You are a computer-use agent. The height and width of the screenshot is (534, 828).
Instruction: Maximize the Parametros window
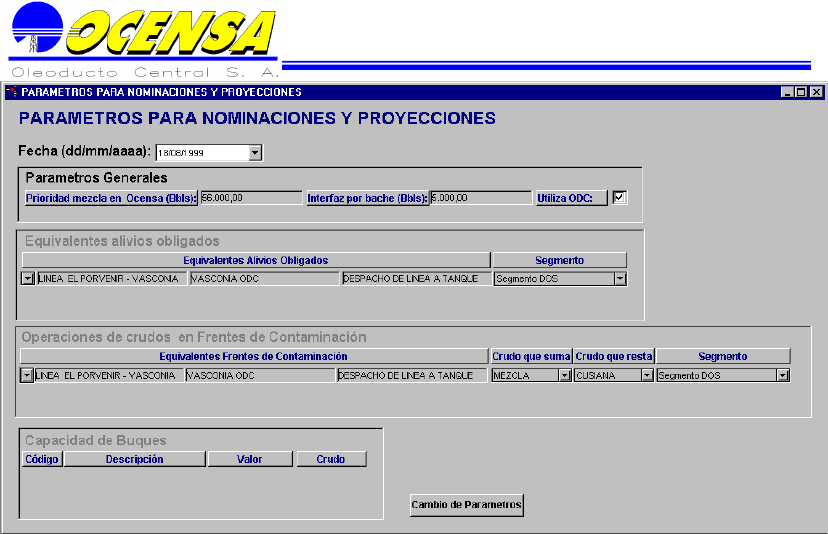(801, 92)
